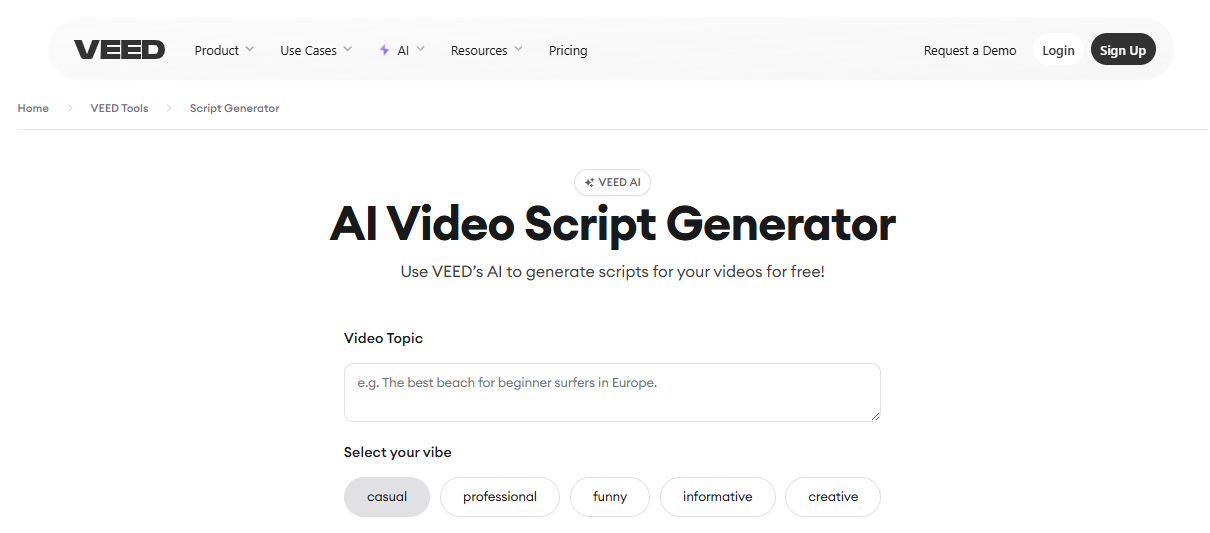Select the casual vibe

pos(387,497)
